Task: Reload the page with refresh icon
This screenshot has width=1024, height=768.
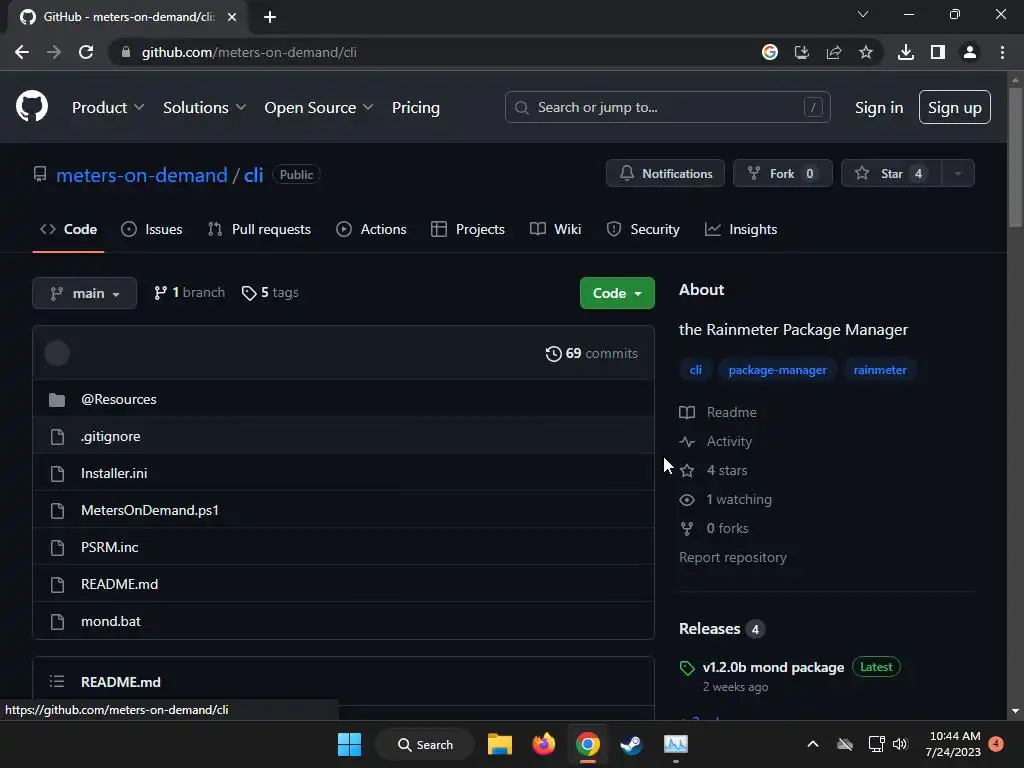Action: click(x=86, y=52)
